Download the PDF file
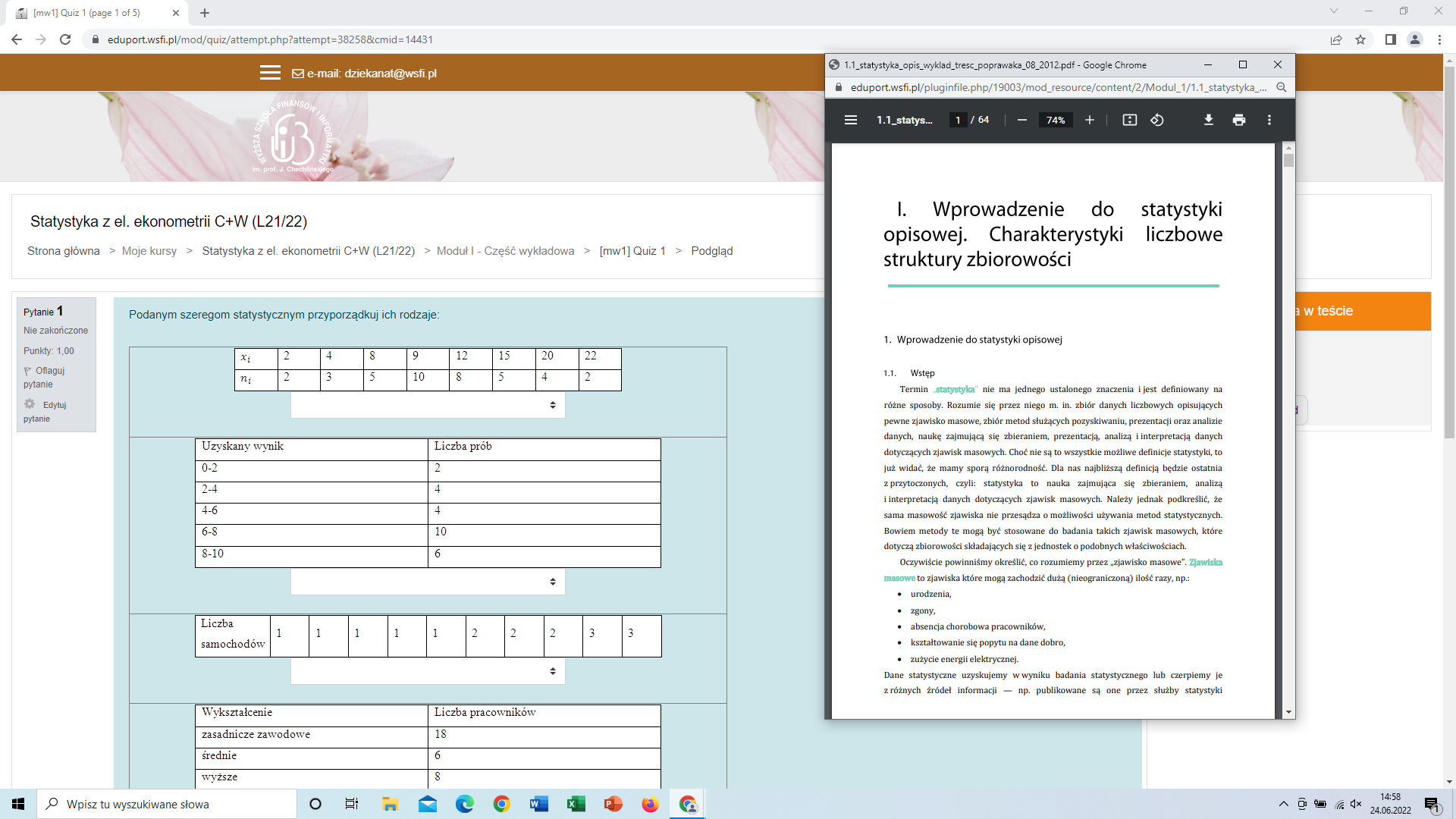Image resolution: width=1456 pixels, height=819 pixels. tap(1209, 120)
